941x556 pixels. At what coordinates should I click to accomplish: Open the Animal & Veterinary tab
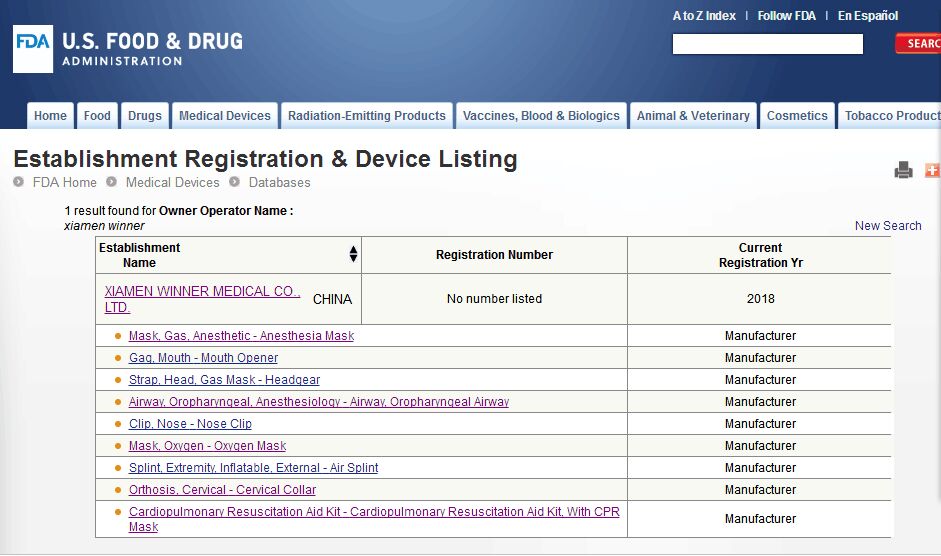point(693,115)
